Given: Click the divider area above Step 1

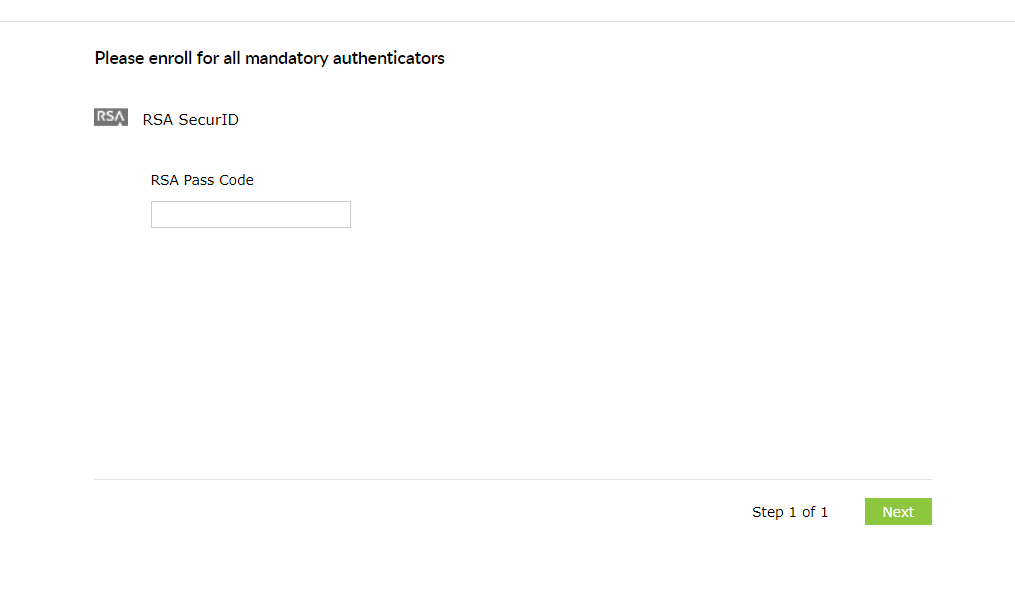Looking at the screenshot, I should 512,478.
